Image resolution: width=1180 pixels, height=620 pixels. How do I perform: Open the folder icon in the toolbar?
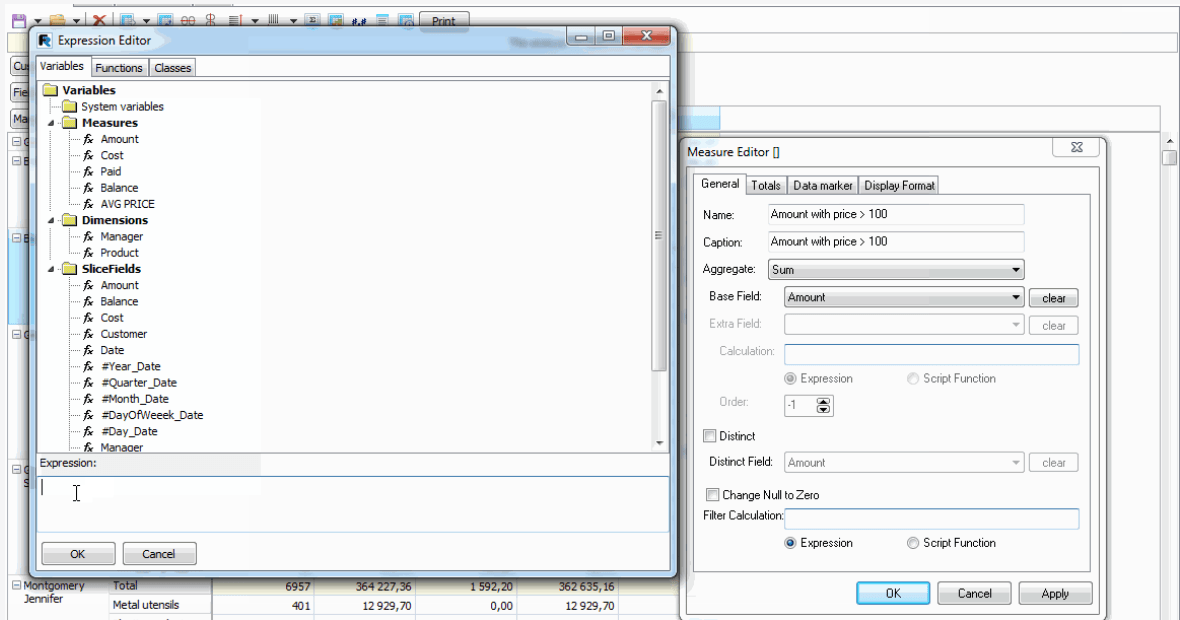click(57, 19)
